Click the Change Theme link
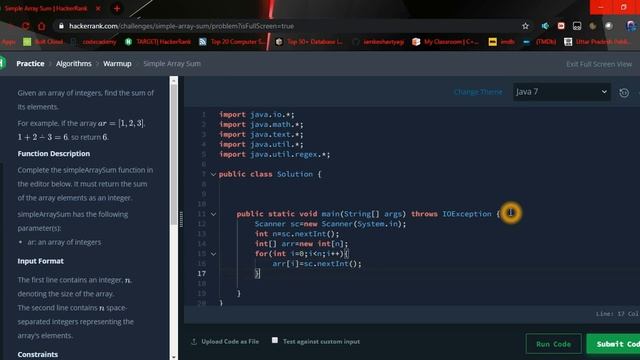Viewport: 640px width, 360px height. 478,92
